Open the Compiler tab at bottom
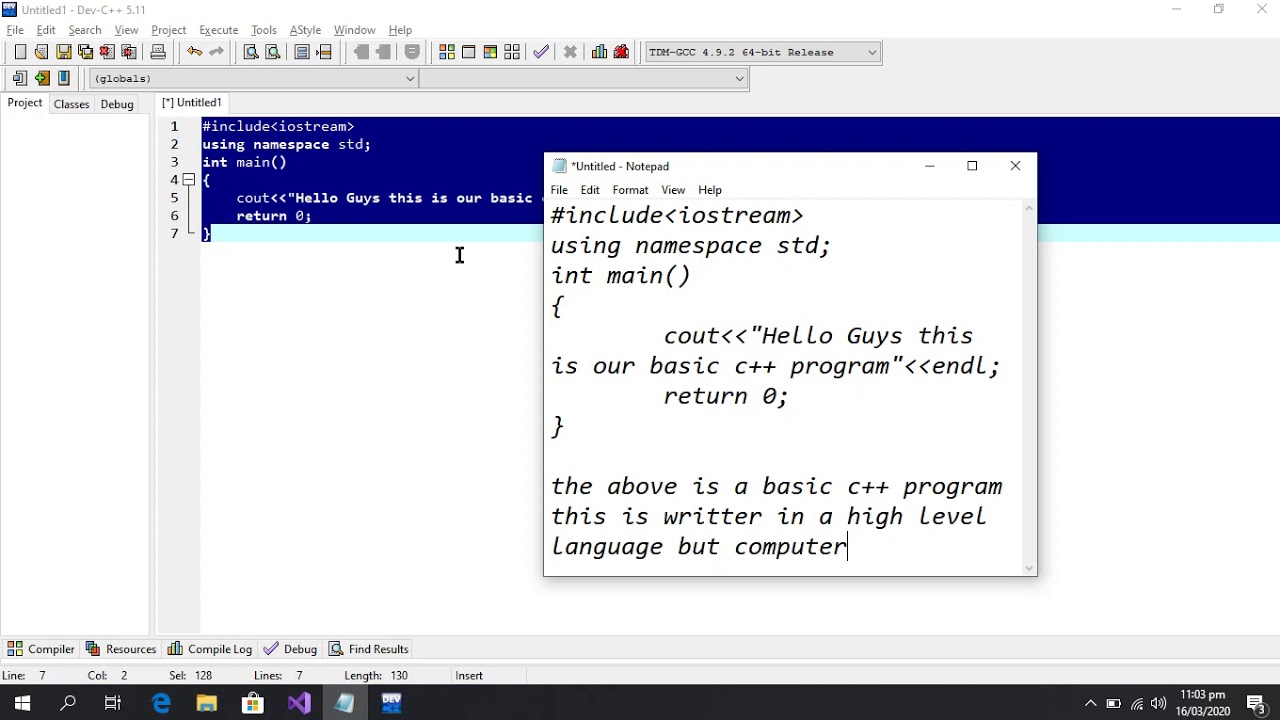Screen dimensions: 1280x720 click(41, 649)
